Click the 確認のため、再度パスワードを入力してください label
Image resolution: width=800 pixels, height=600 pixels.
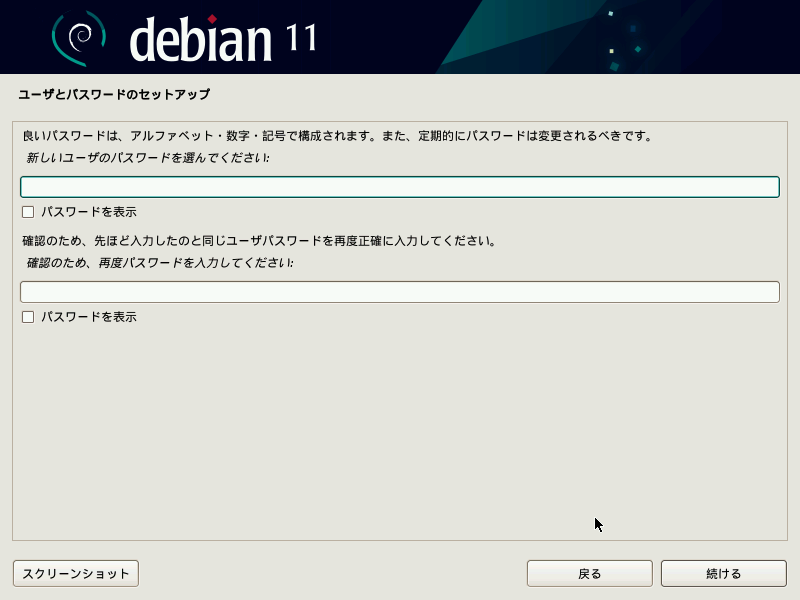pos(160,263)
